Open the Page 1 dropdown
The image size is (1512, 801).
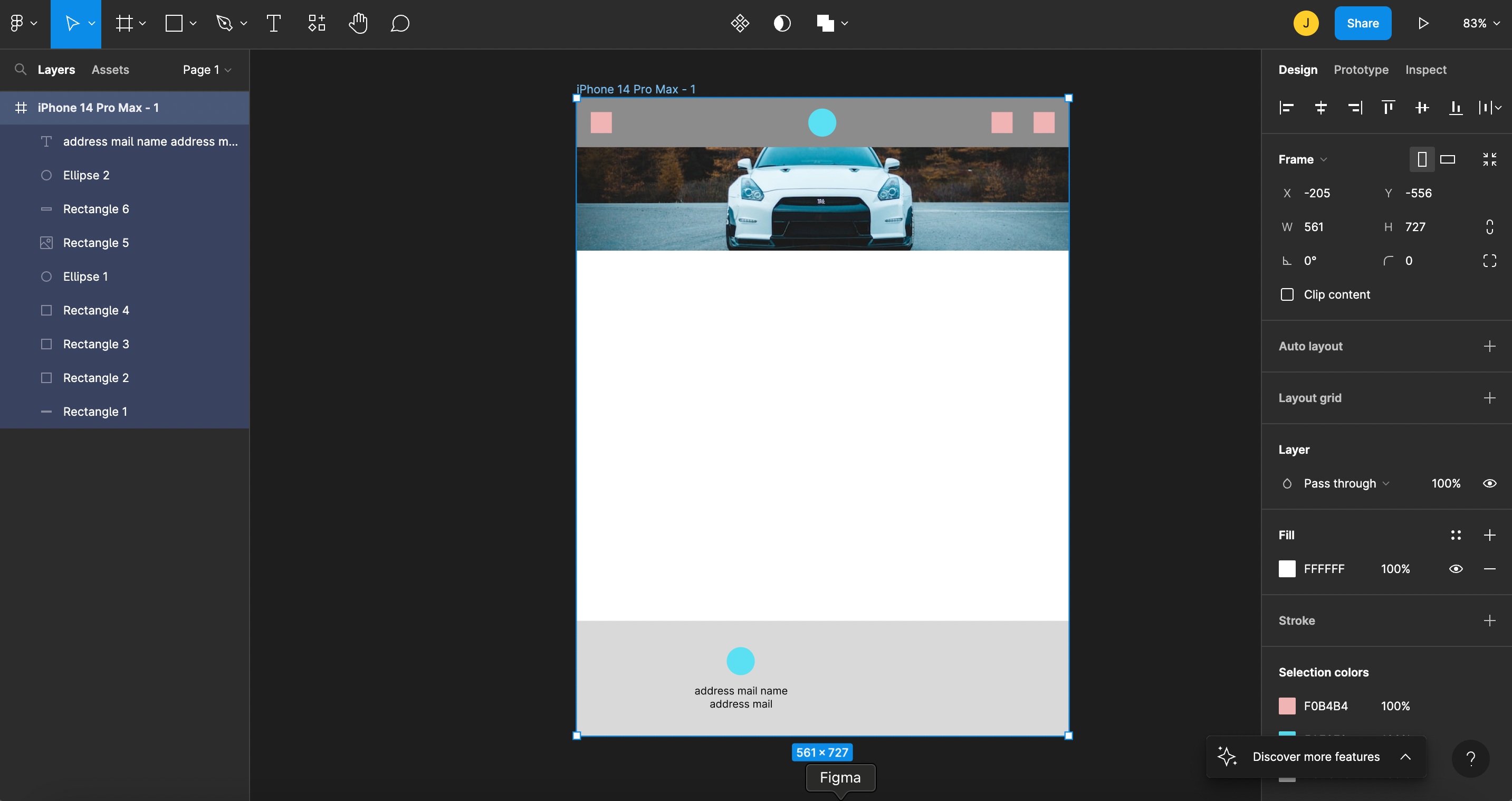point(207,69)
